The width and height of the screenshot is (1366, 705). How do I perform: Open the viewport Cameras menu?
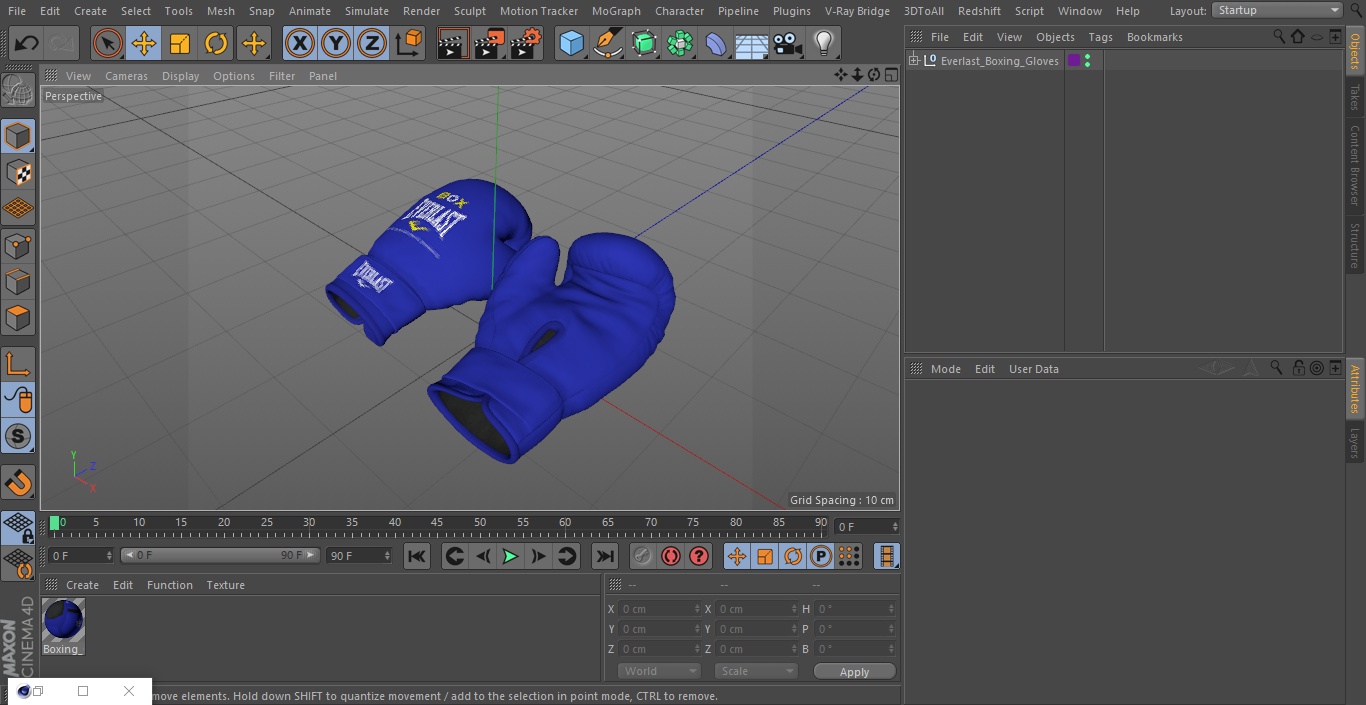pos(126,76)
